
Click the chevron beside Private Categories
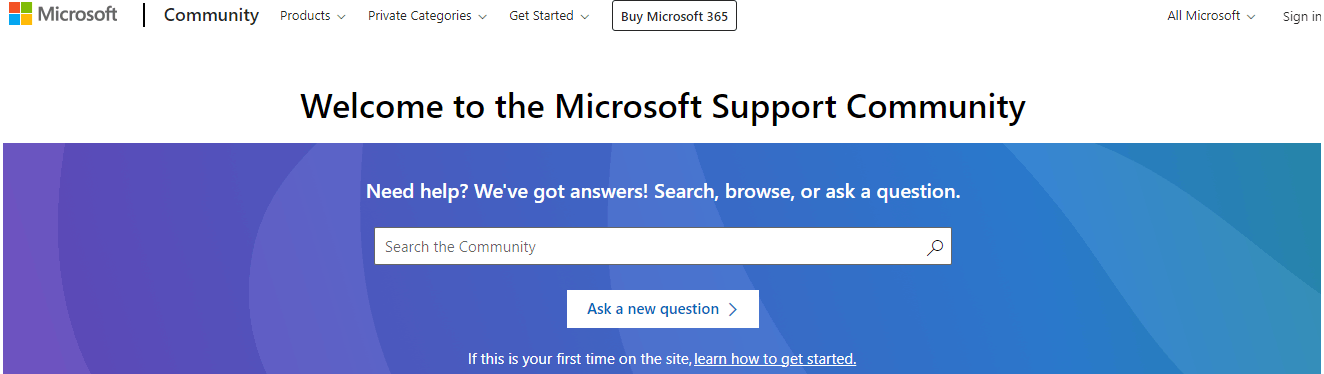pyautogui.click(x=483, y=17)
